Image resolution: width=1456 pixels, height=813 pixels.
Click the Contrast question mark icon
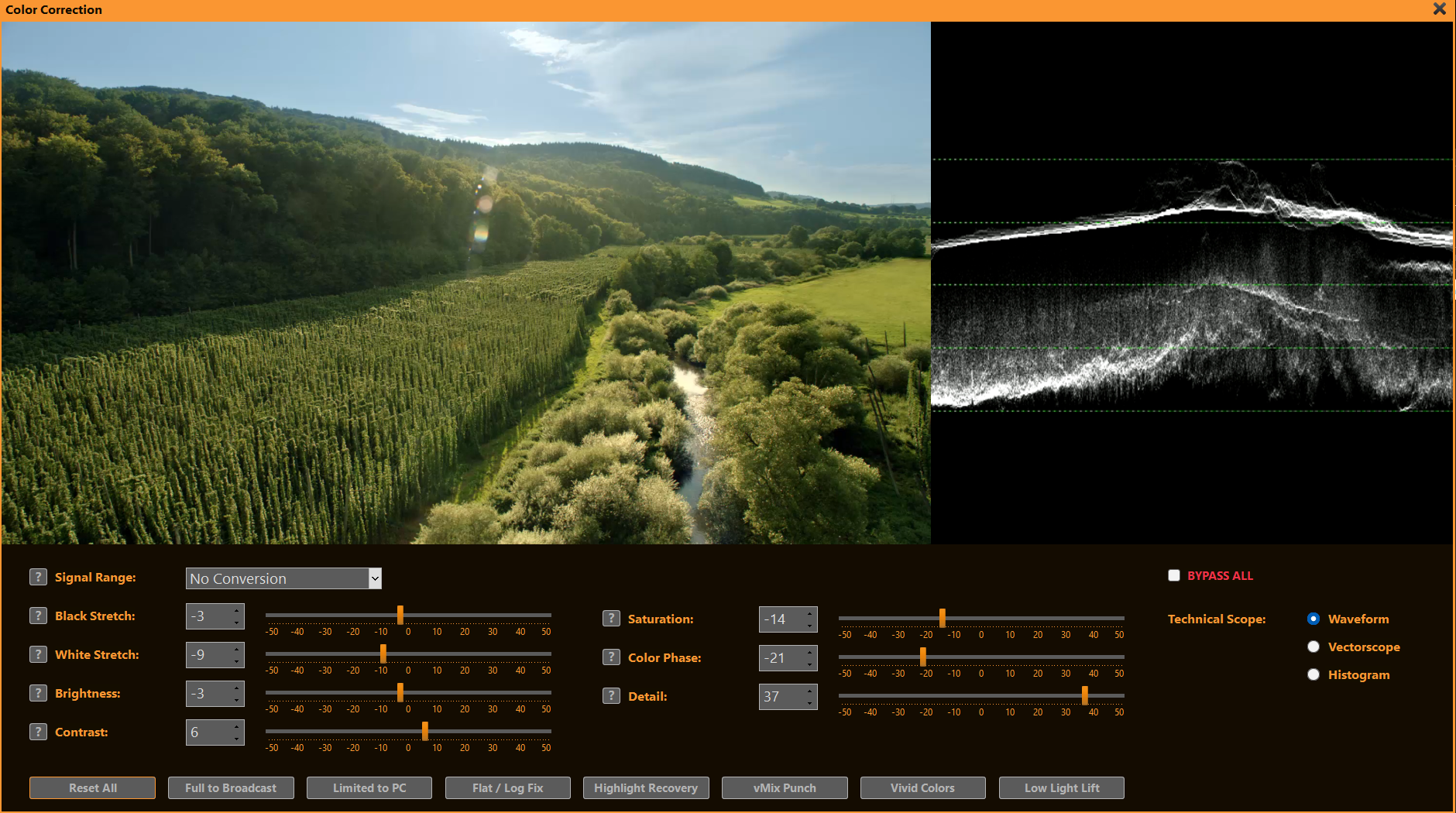click(38, 732)
